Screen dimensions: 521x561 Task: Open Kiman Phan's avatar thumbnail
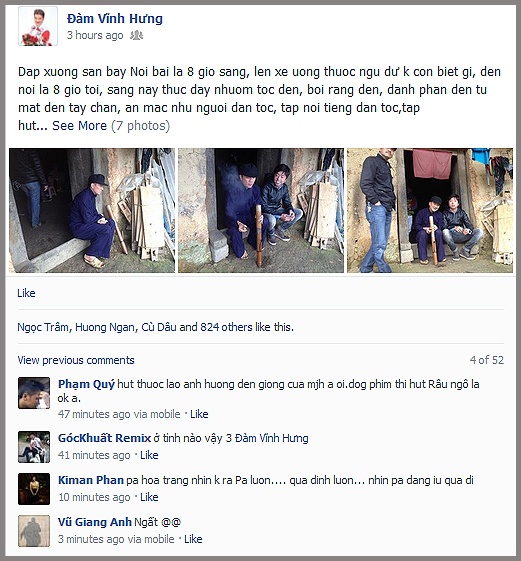coord(34,489)
